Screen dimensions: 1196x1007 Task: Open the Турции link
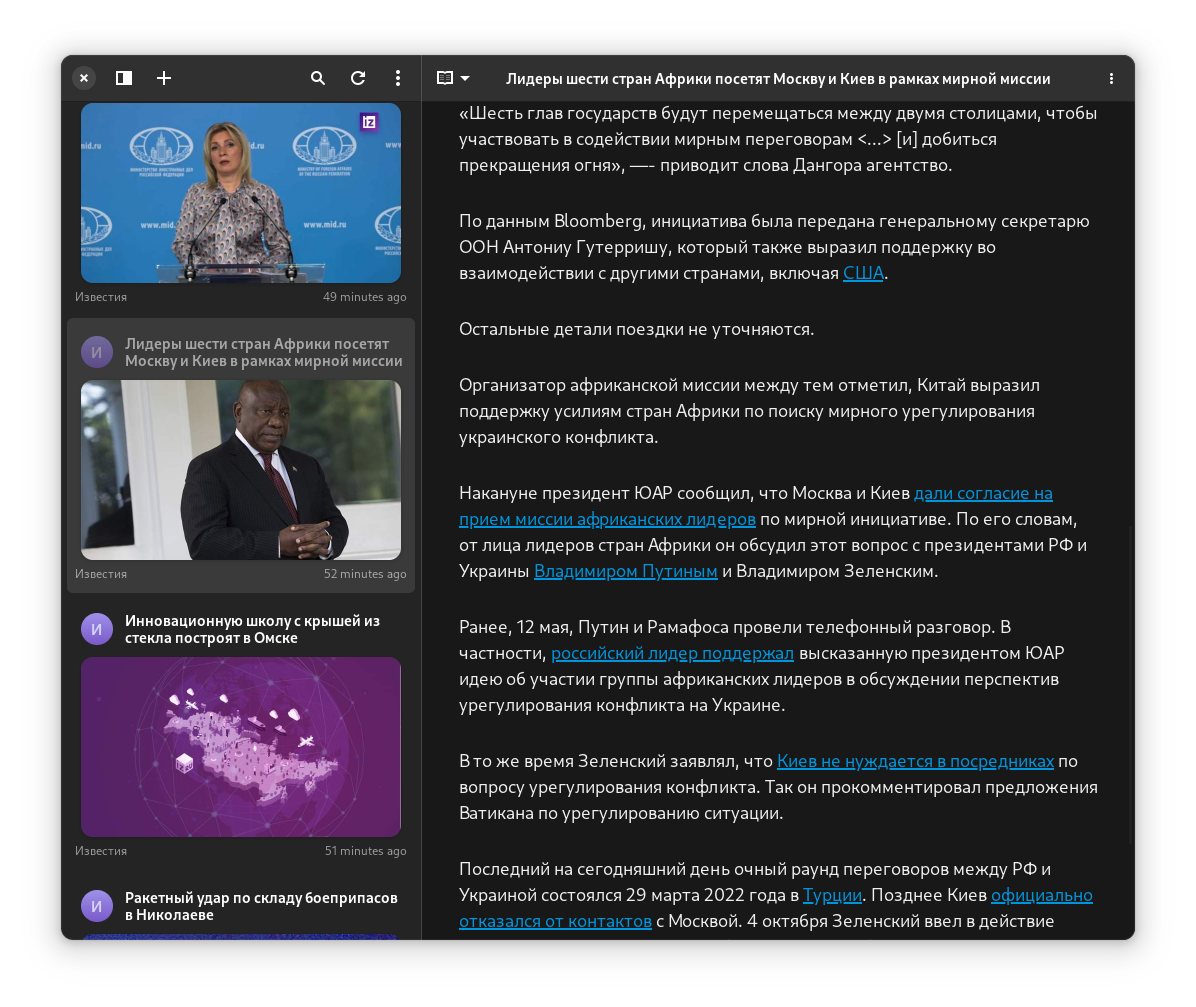pyautogui.click(x=832, y=896)
